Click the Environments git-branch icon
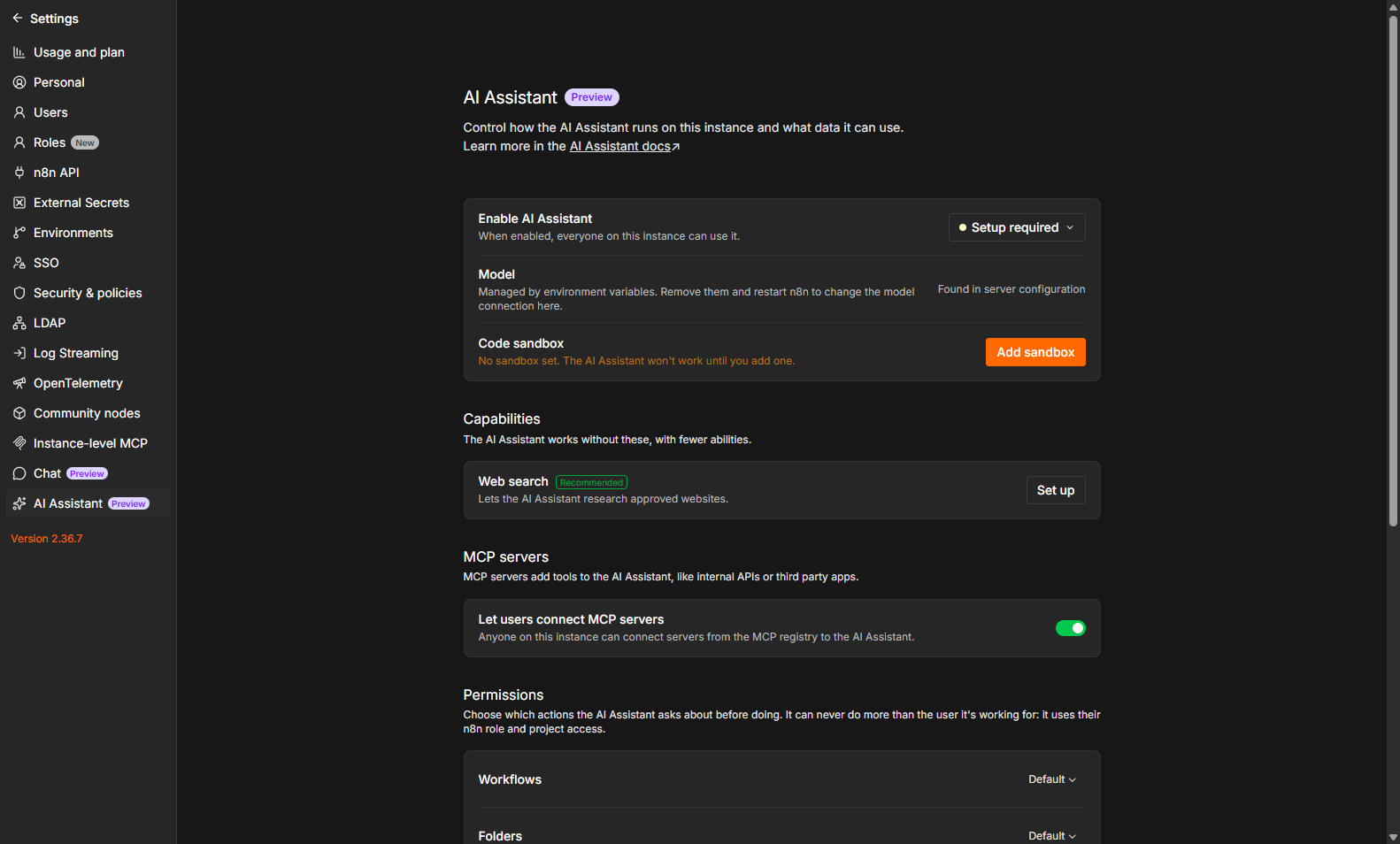This screenshot has width=1400, height=844. pyautogui.click(x=19, y=233)
